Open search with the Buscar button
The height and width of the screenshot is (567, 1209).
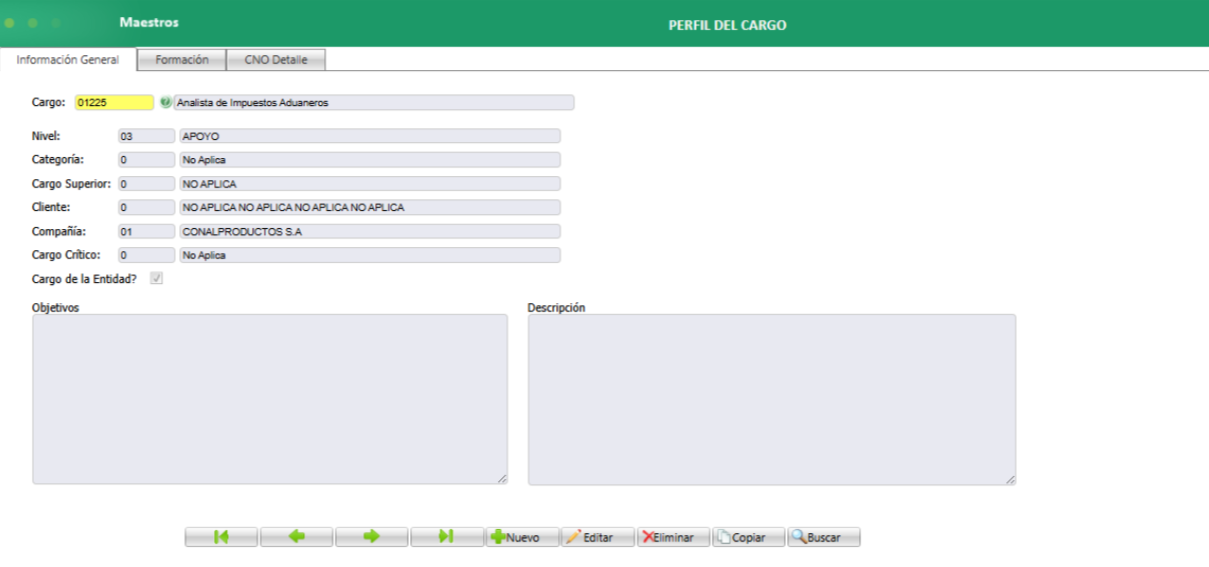[824, 537]
